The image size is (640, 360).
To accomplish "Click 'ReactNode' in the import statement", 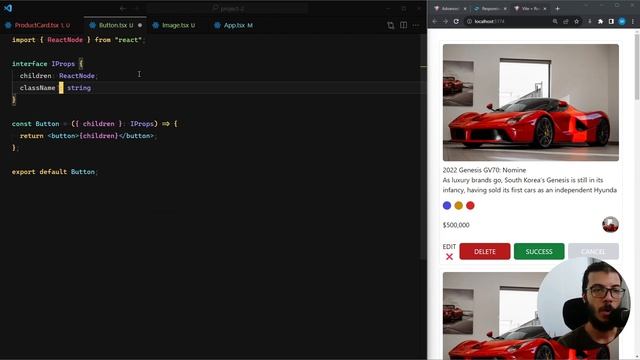I will click(x=65, y=40).
